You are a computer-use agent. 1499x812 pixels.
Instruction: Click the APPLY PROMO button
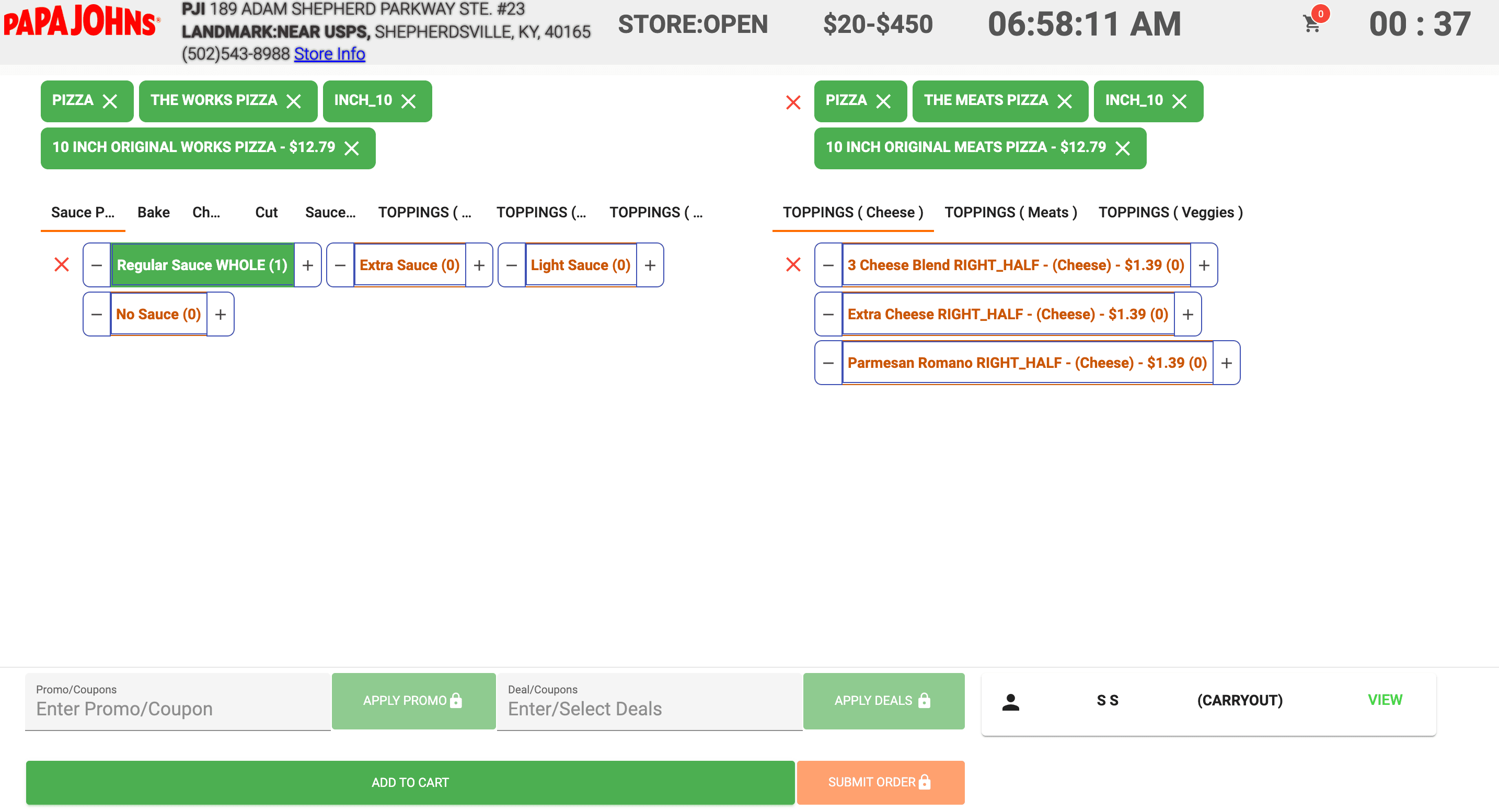[x=413, y=701]
